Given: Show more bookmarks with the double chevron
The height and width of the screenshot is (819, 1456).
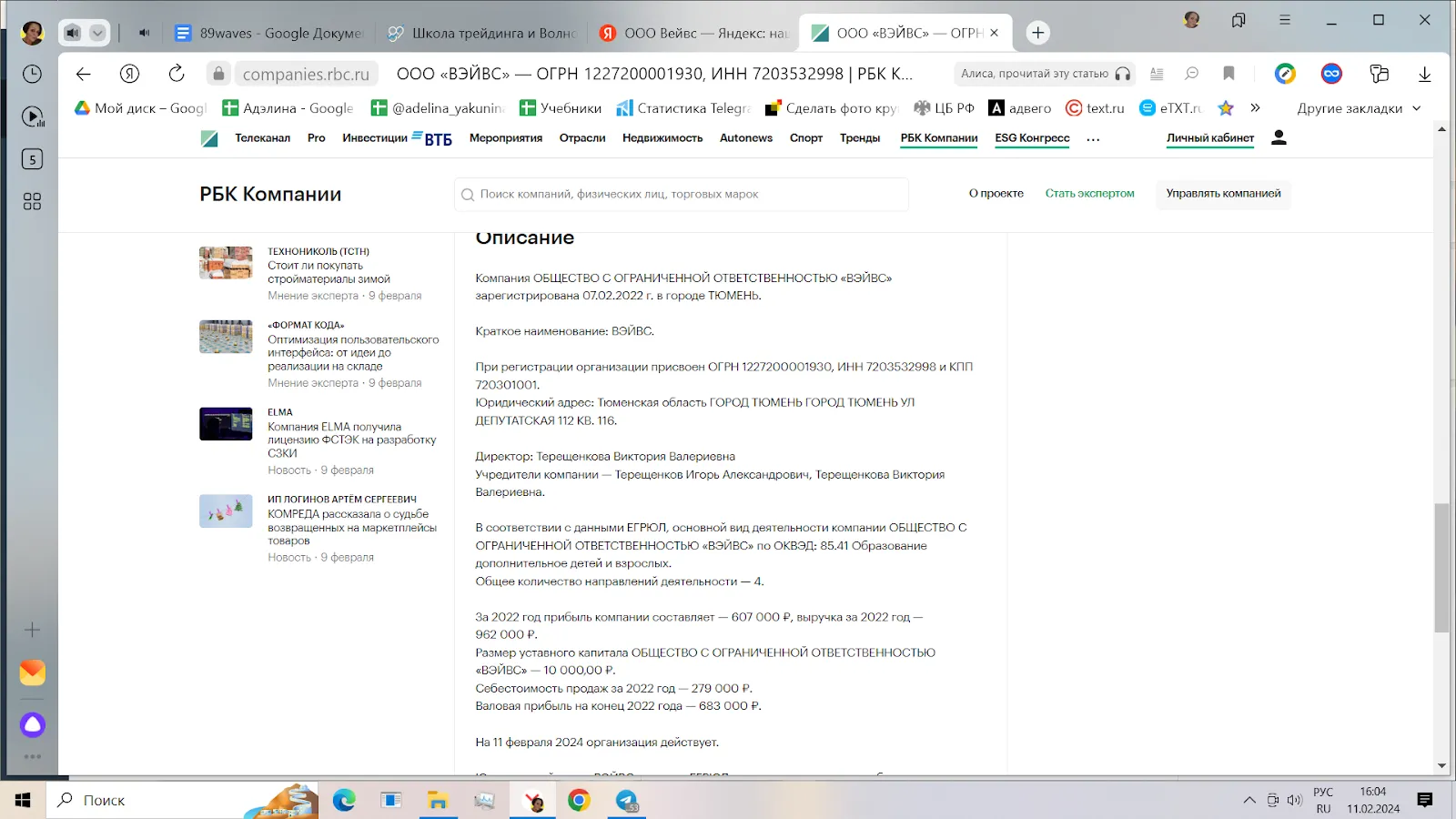Looking at the screenshot, I should 1255,107.
